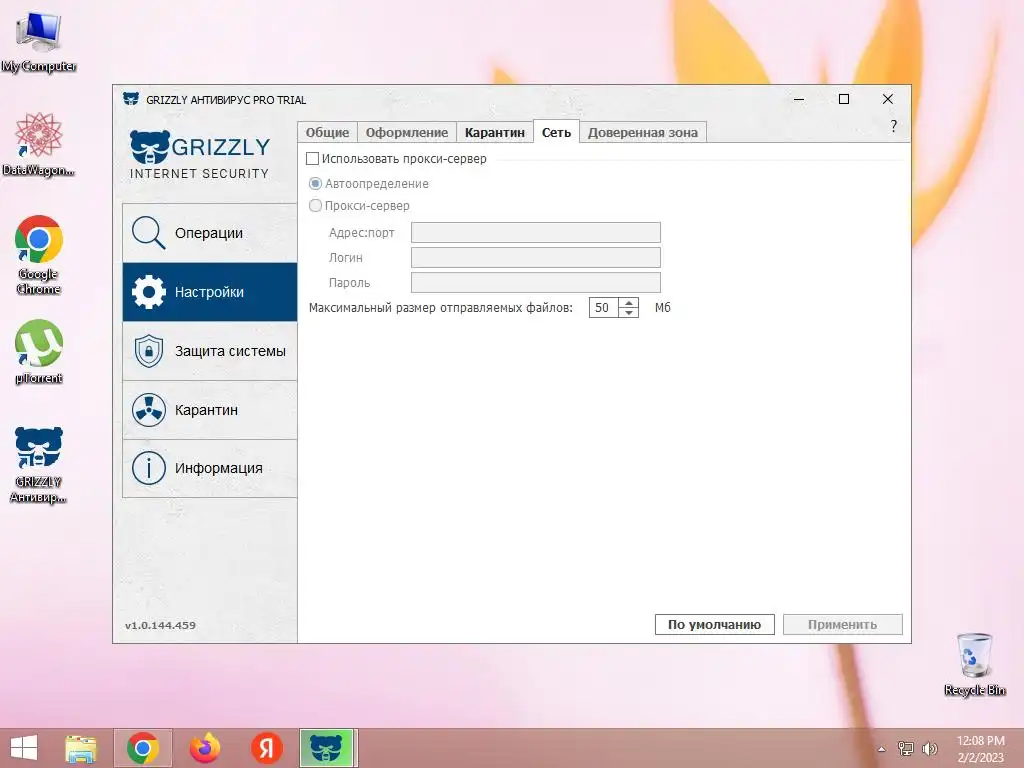Switch to the Общие tab
This screenshot has width=1024, height=768.
(327, 133)
